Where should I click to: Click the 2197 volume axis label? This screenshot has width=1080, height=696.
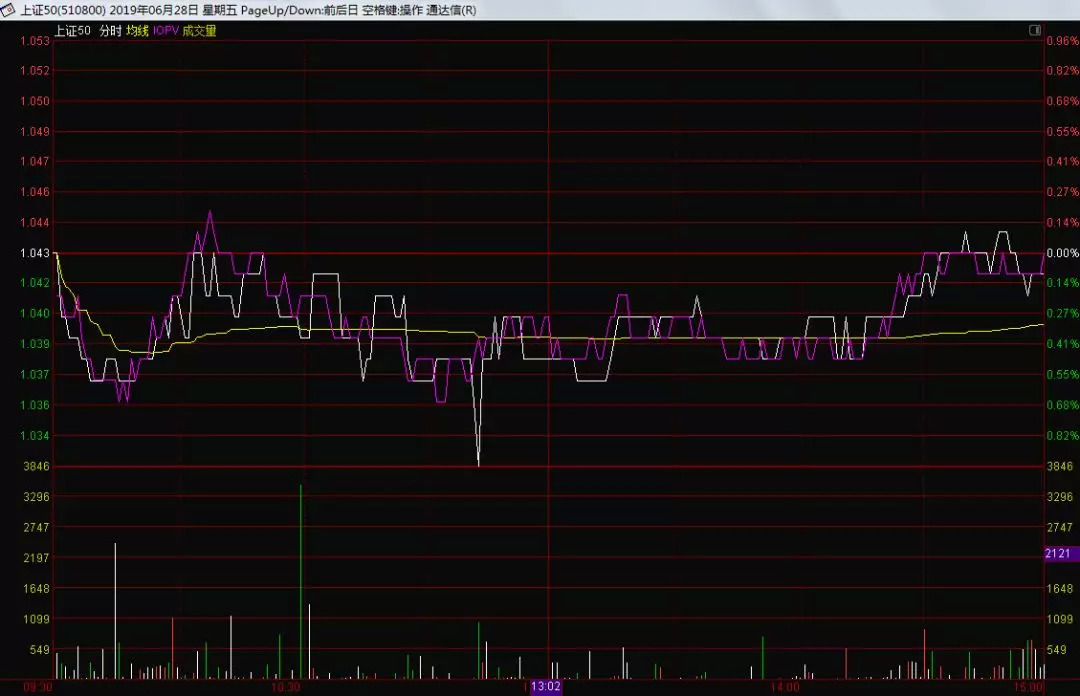pos(37,557)
